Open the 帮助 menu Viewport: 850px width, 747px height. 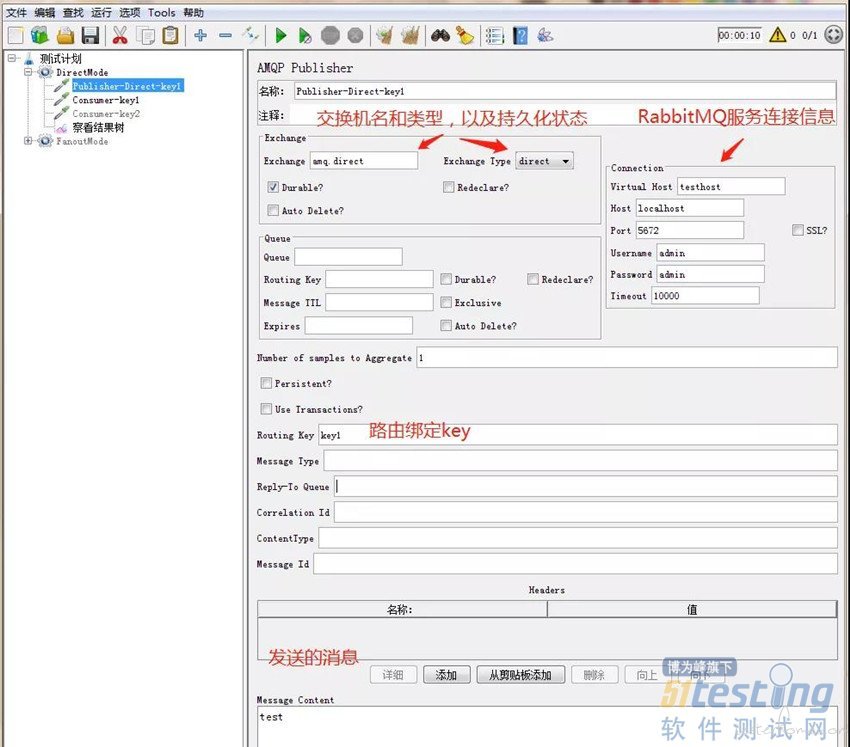pos(194,12)
